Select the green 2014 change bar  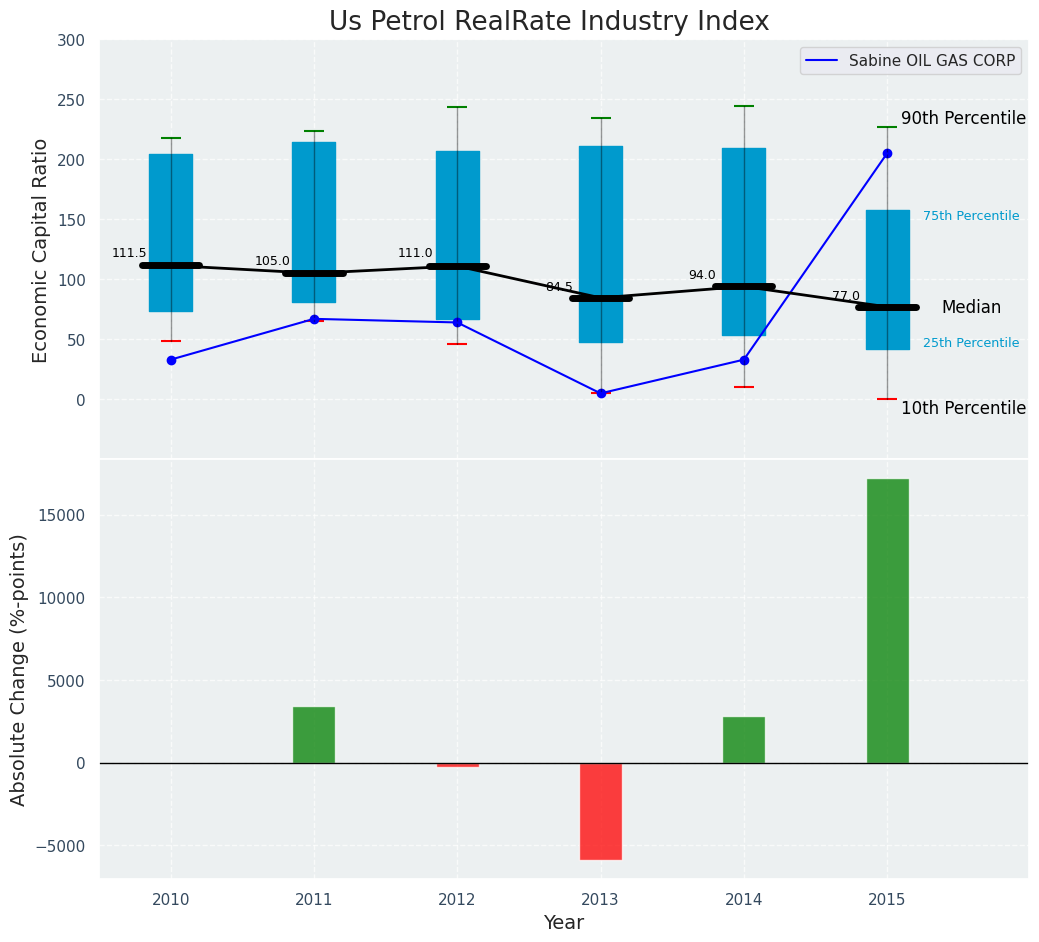744,740
